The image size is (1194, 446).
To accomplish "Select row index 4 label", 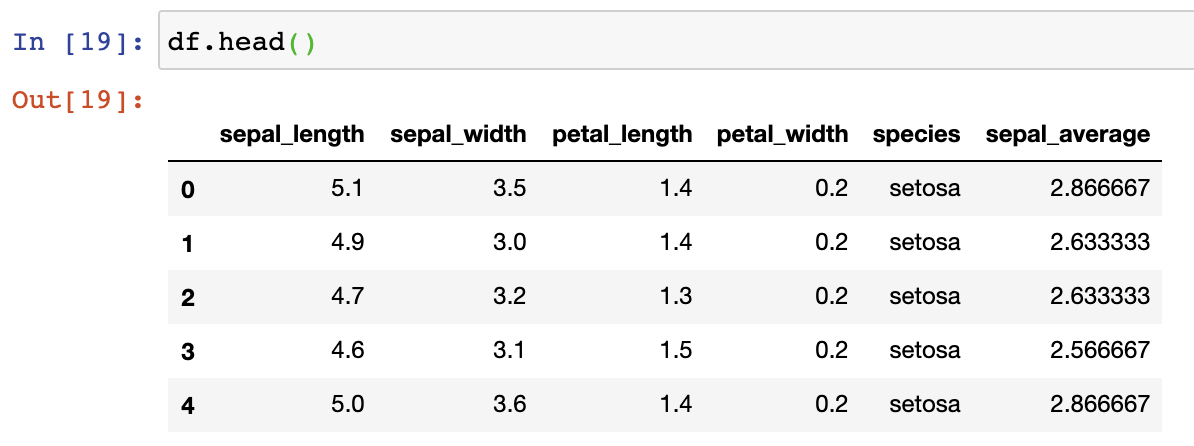I will click(187, 405).
